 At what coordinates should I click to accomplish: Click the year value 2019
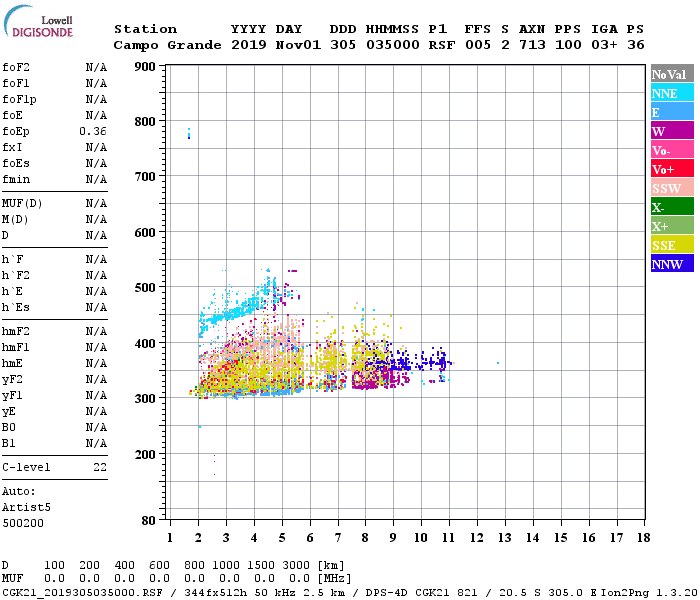[x=248, y=45]
